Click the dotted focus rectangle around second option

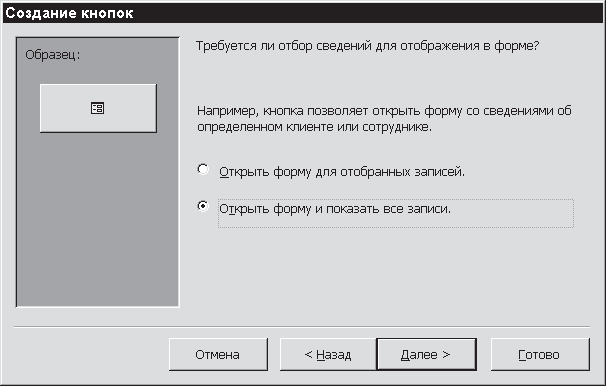tap(396, 213)
